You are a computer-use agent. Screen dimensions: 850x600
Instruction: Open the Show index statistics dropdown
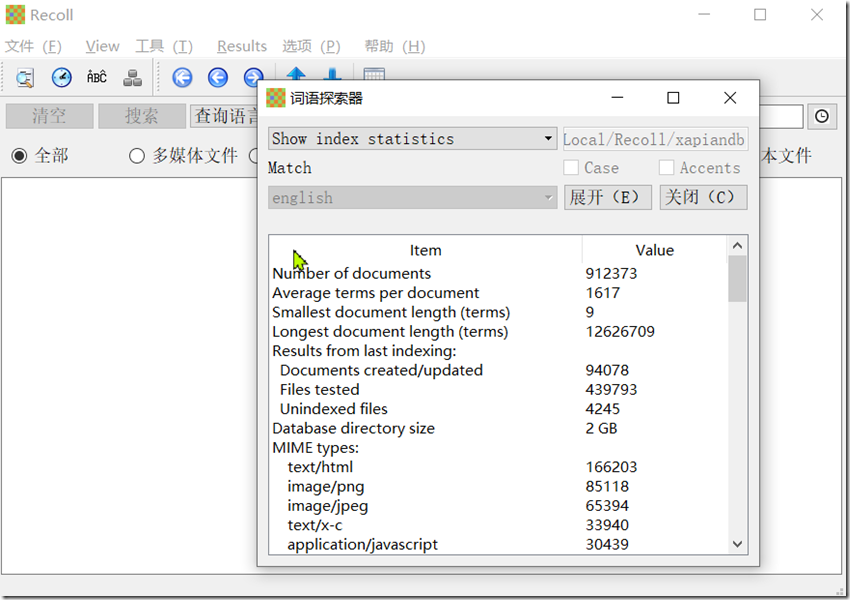(412, 139)
